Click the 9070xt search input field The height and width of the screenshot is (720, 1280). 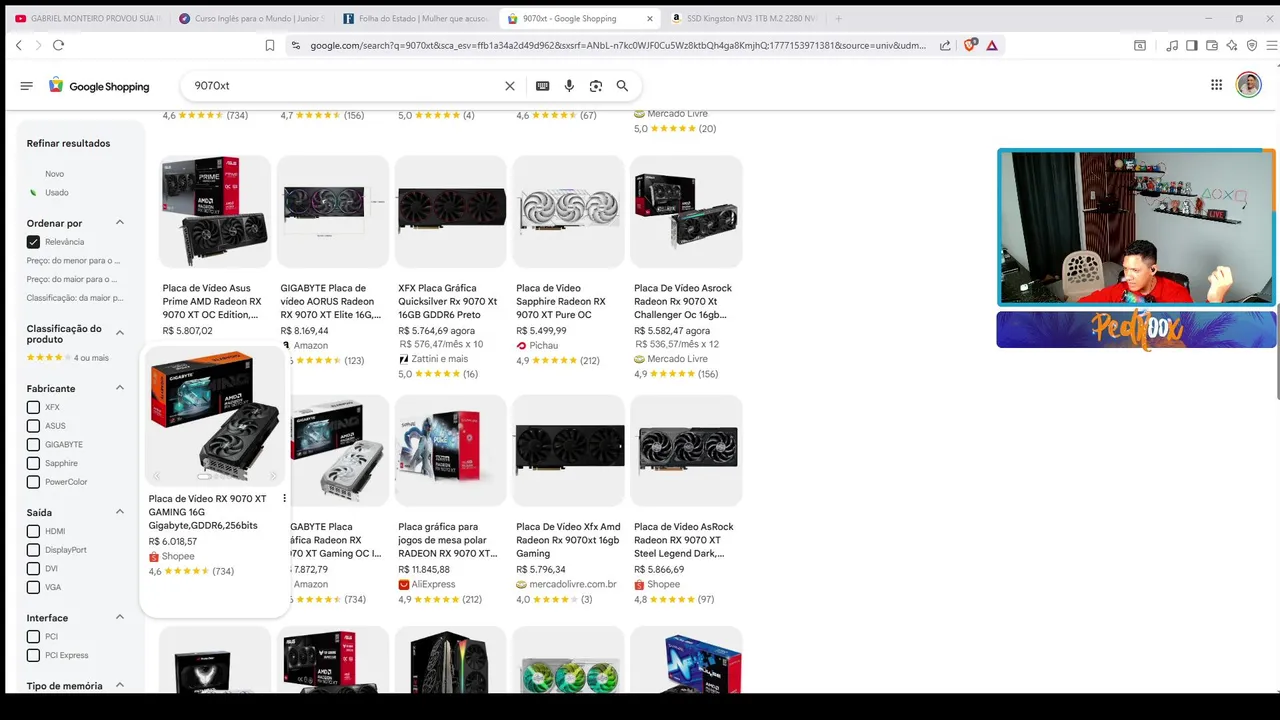click(345, 86)
